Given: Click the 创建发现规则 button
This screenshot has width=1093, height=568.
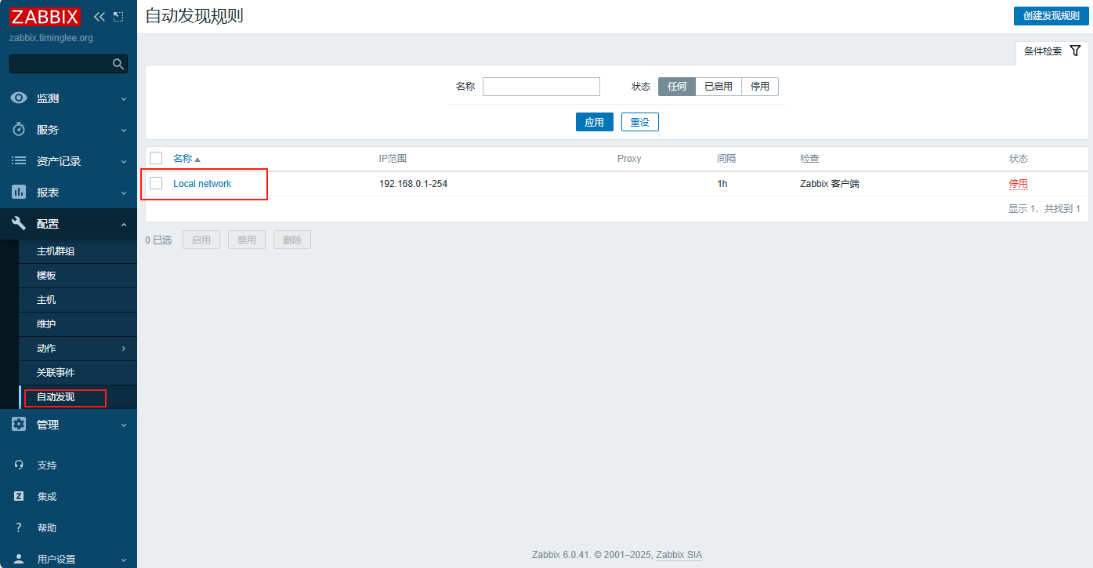Looking at the screenshot, I should pos(1050,15).
